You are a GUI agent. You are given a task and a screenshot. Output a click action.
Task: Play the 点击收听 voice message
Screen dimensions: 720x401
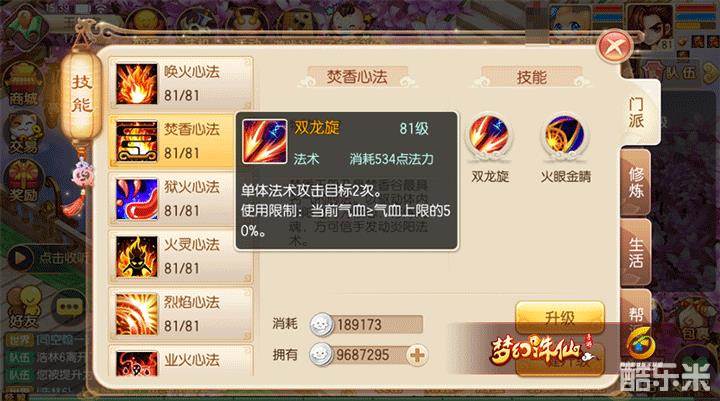coord(45,258)
